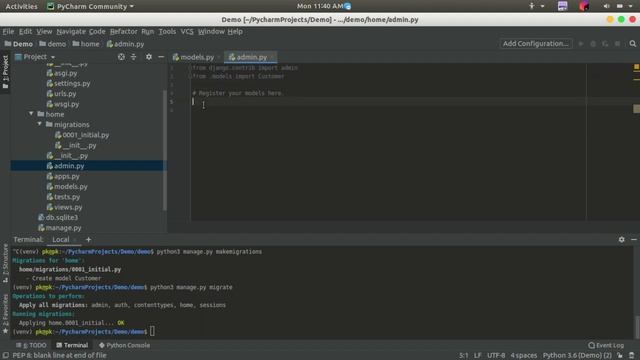Click home breadcrumb in navigation bar
The height and width of the screenshot is (360, 640).
point(86,44)
